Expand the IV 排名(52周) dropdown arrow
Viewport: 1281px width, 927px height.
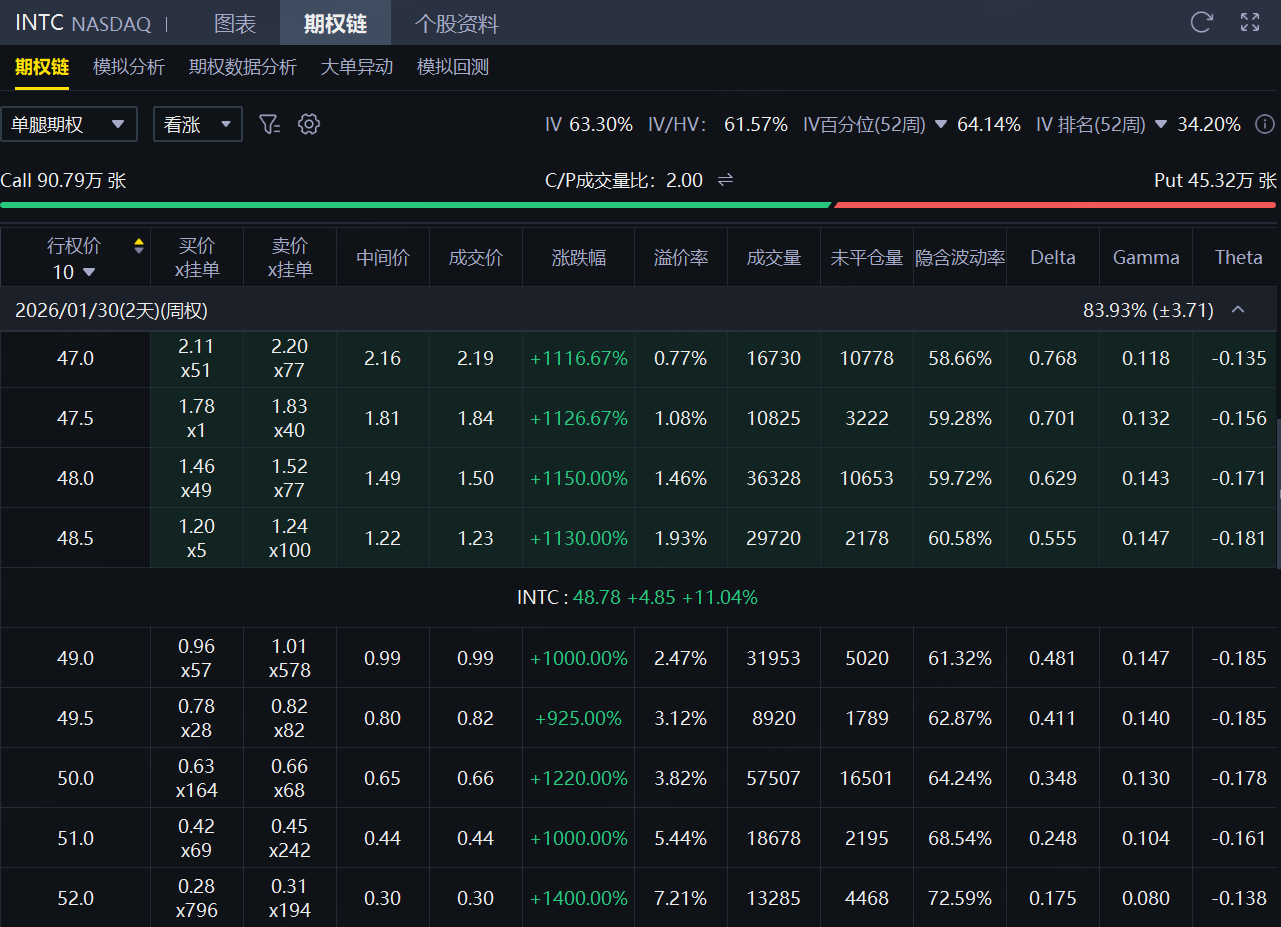[x=1161, y=125]
